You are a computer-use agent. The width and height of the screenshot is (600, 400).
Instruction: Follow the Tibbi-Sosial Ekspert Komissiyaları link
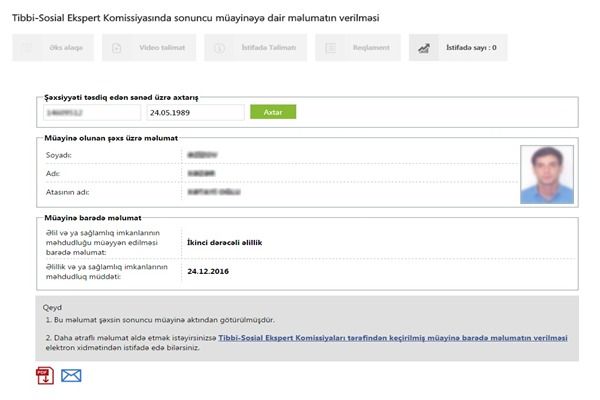point(393,338)
